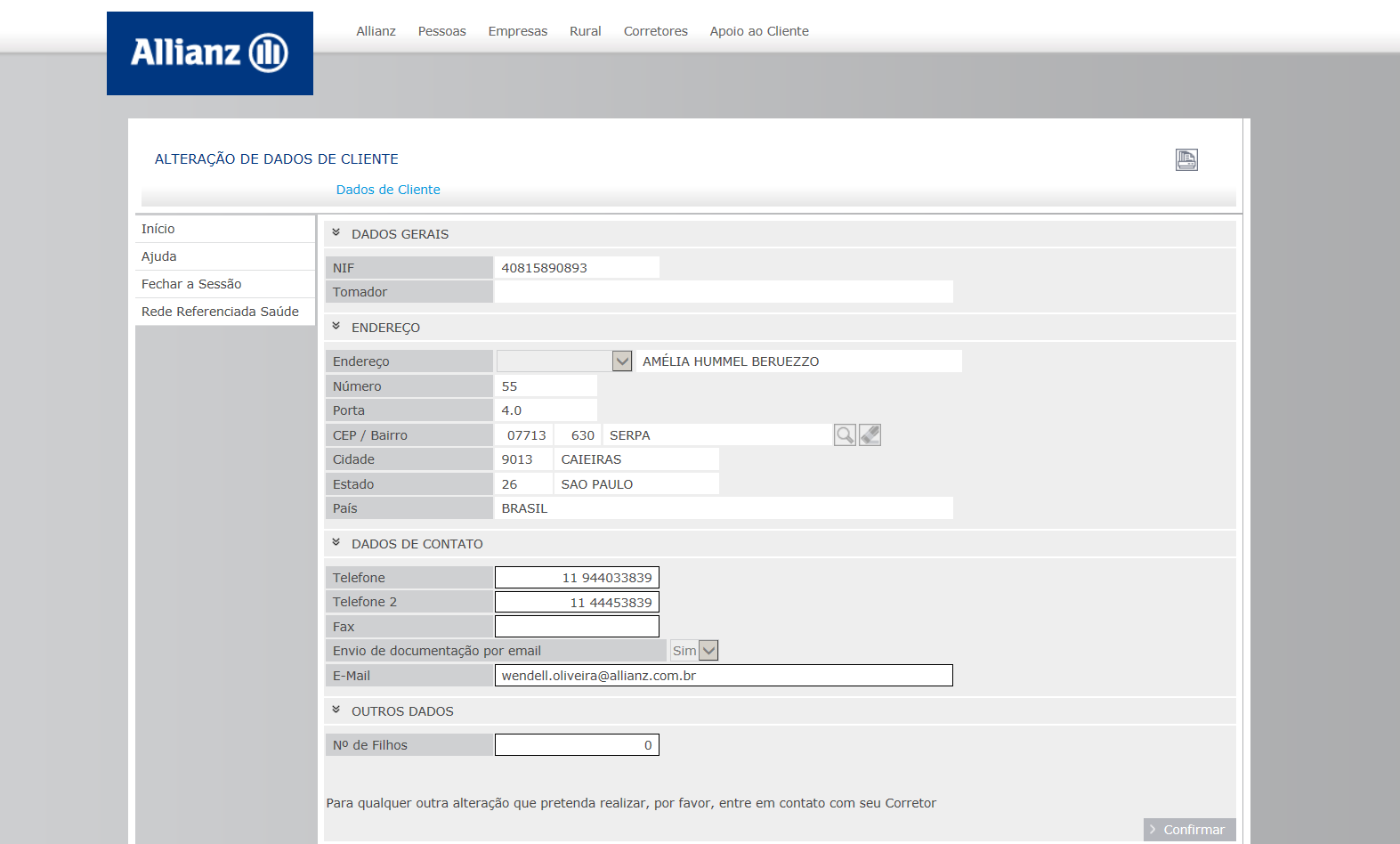Open the email documentation Sim dropdown
The width and height of the screenshot is (1400, 844).
click(694, 651)
